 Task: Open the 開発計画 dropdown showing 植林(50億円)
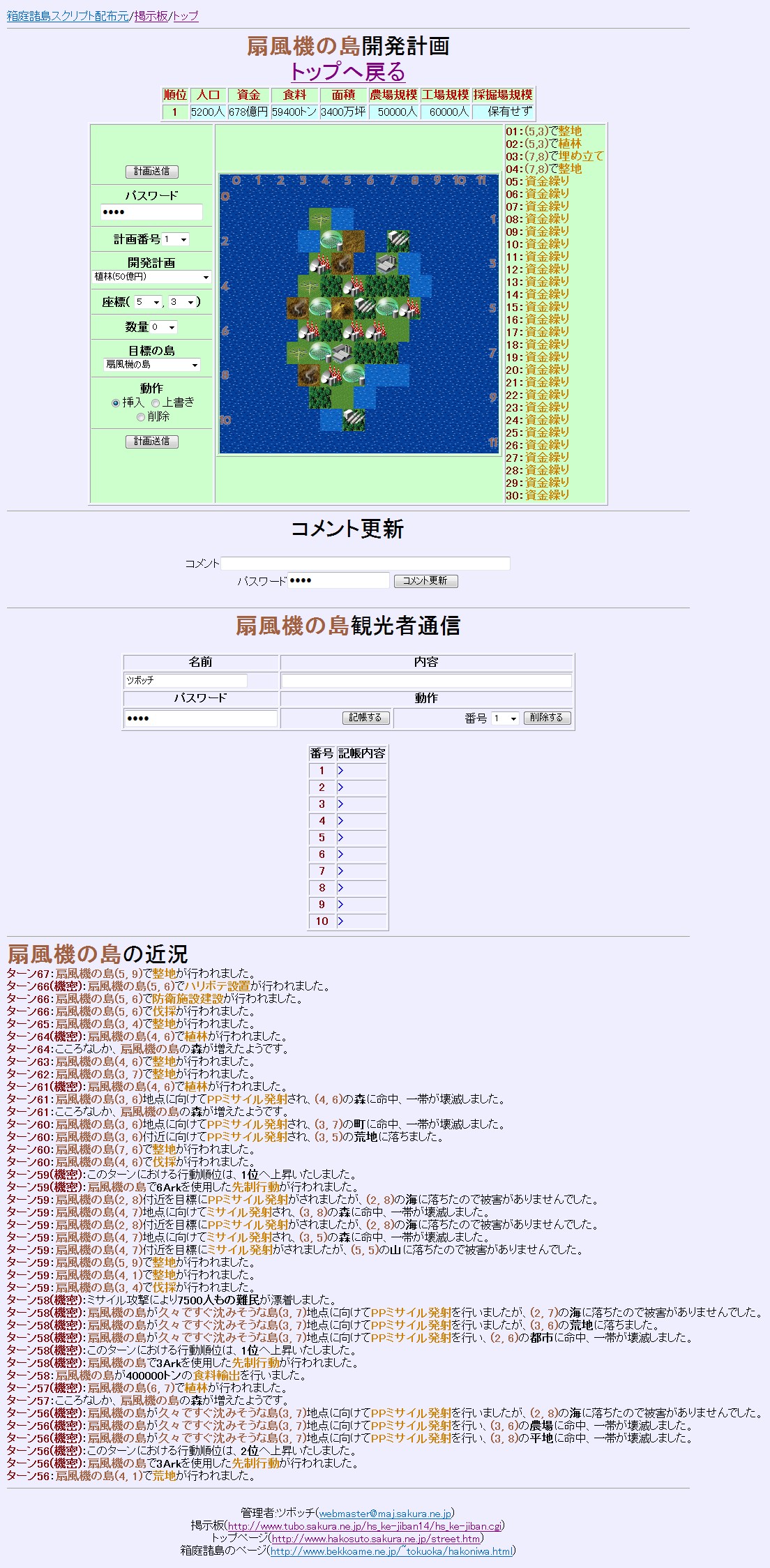[151, 277]
